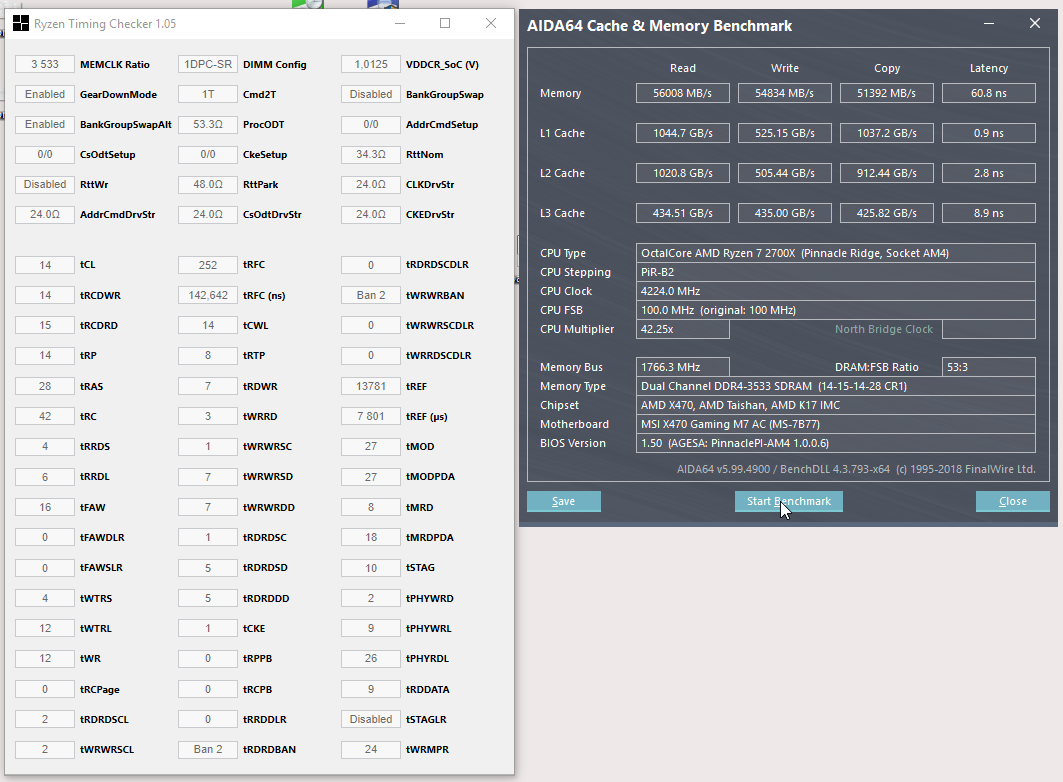Image resolution: width=1063 pixels, height=782 pixels.
Task: Click tSTAG value 10
Action: (371, 568)
